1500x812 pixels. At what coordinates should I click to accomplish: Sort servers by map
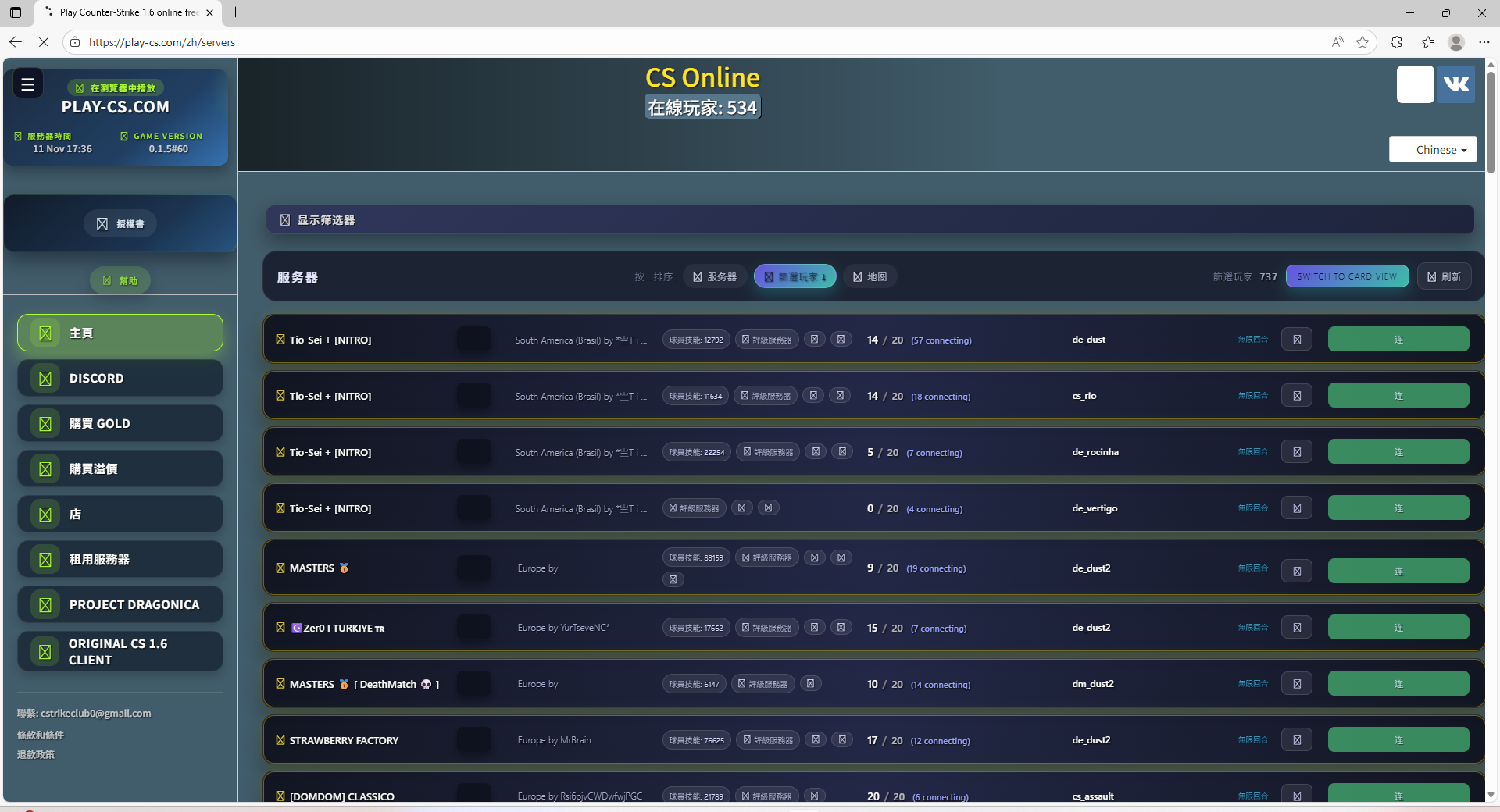870,276
